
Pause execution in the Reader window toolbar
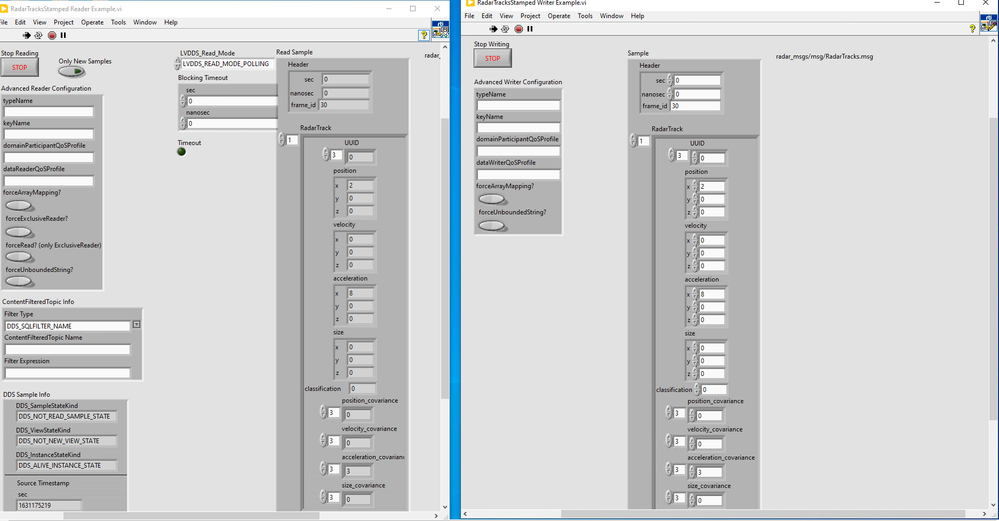click(63, 35)
